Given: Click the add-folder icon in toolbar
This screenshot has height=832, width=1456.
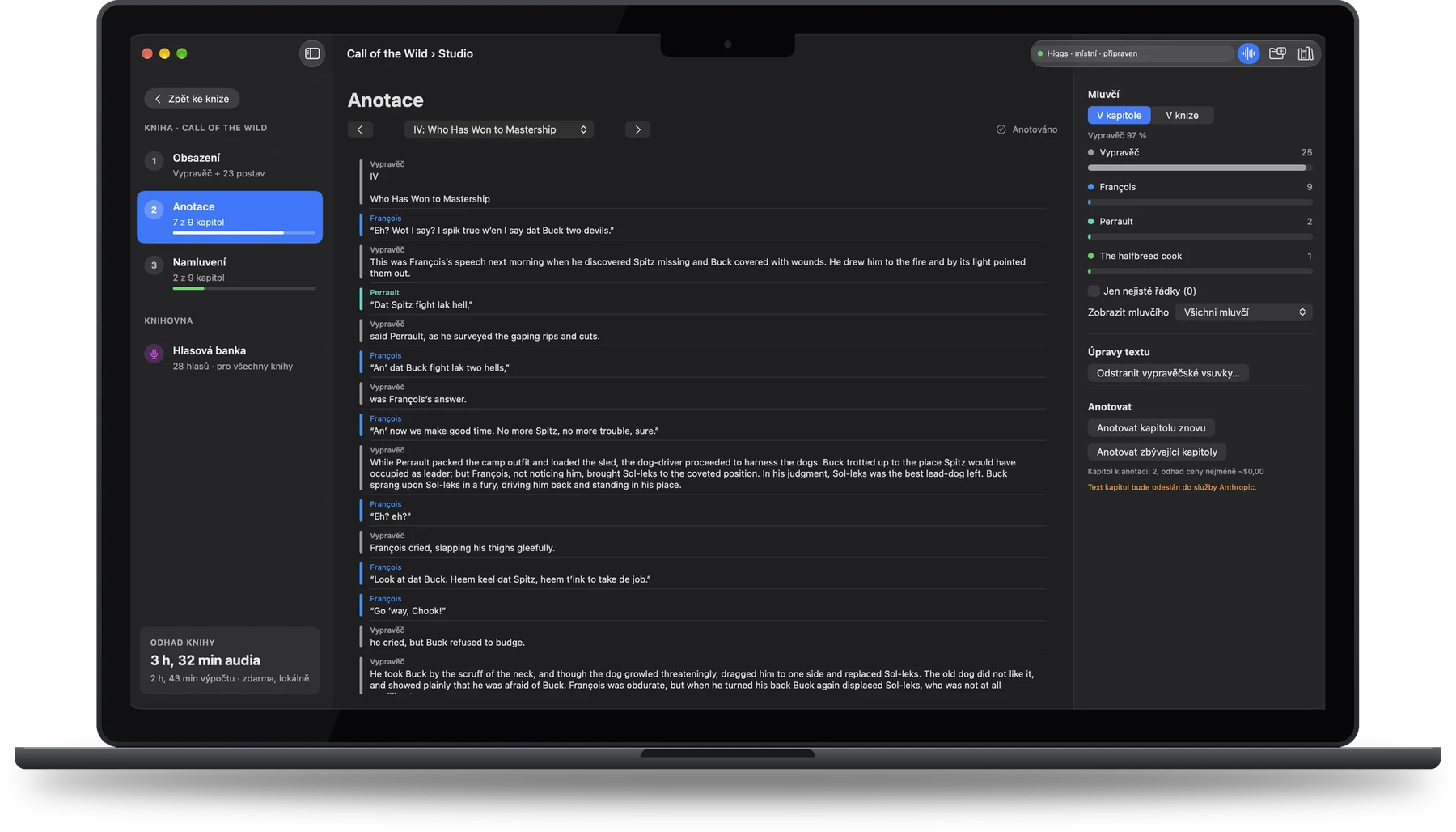Looking at the screenshot, I should 1277,53.
